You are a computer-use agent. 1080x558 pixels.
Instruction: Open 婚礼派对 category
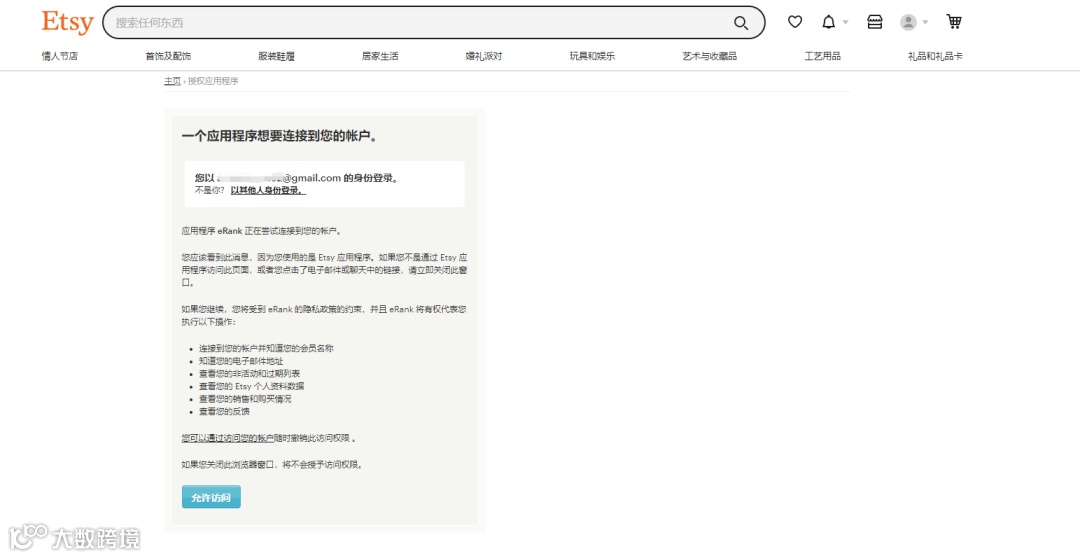[484, 56]
